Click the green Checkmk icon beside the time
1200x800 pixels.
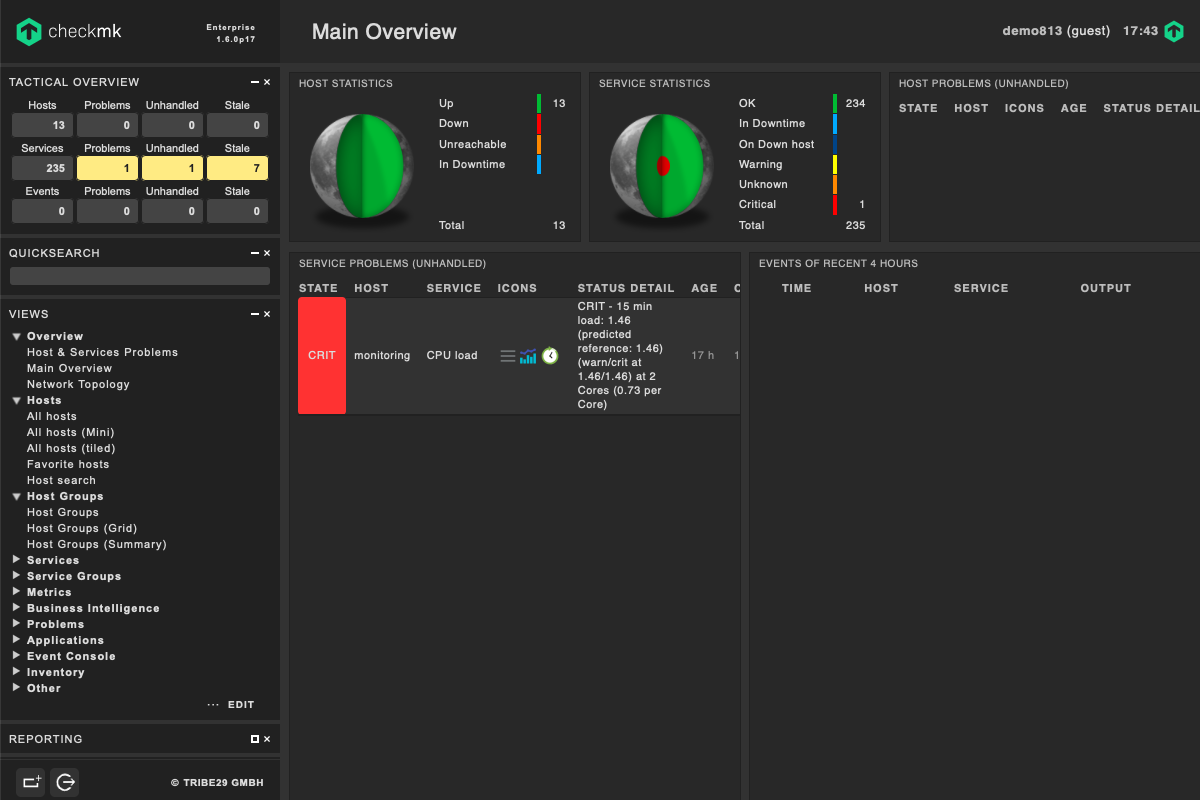pyautogui.click(x=1174, y=32)
